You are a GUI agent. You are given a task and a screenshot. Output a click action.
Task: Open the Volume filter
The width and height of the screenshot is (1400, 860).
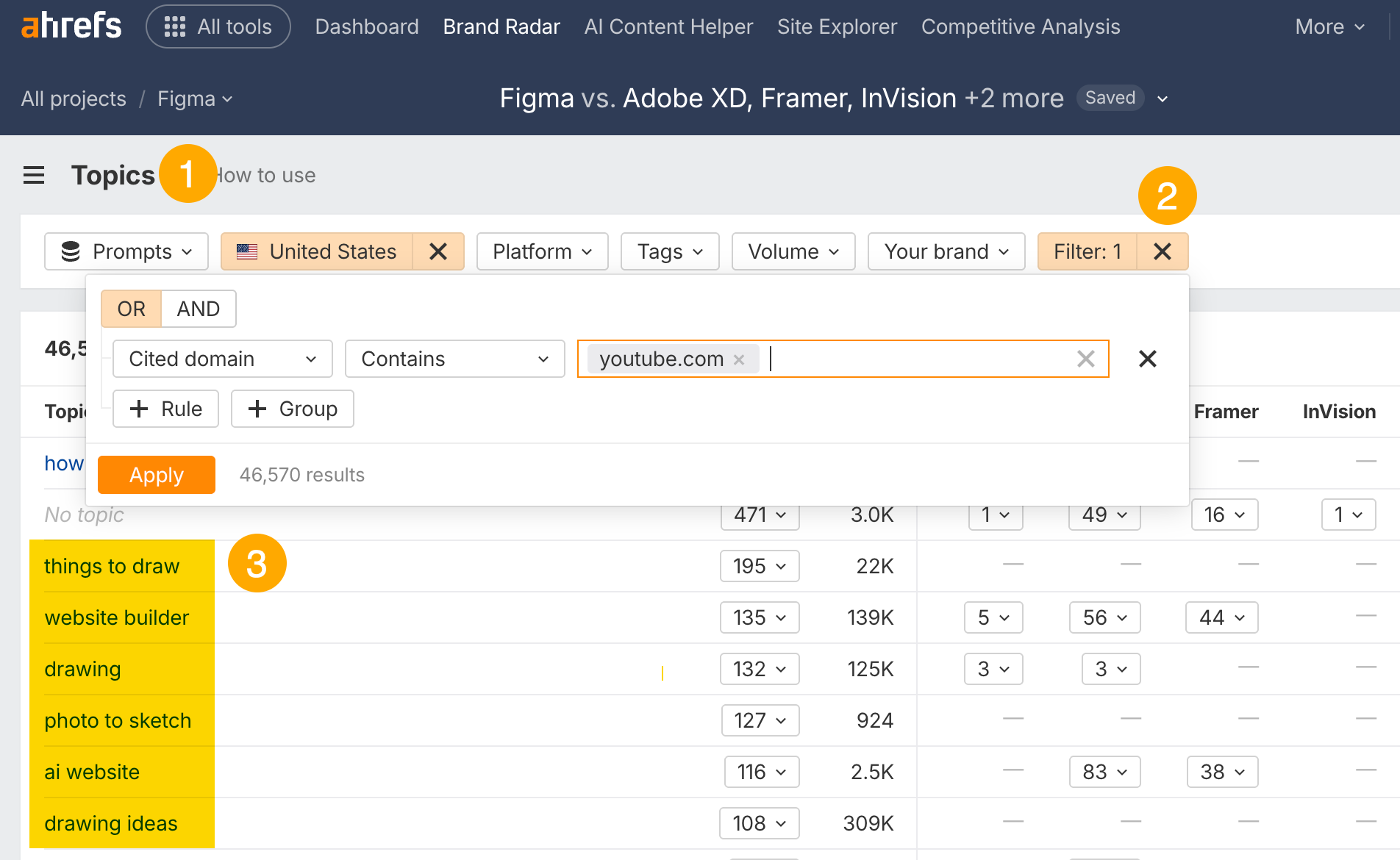tap(793, 251)
